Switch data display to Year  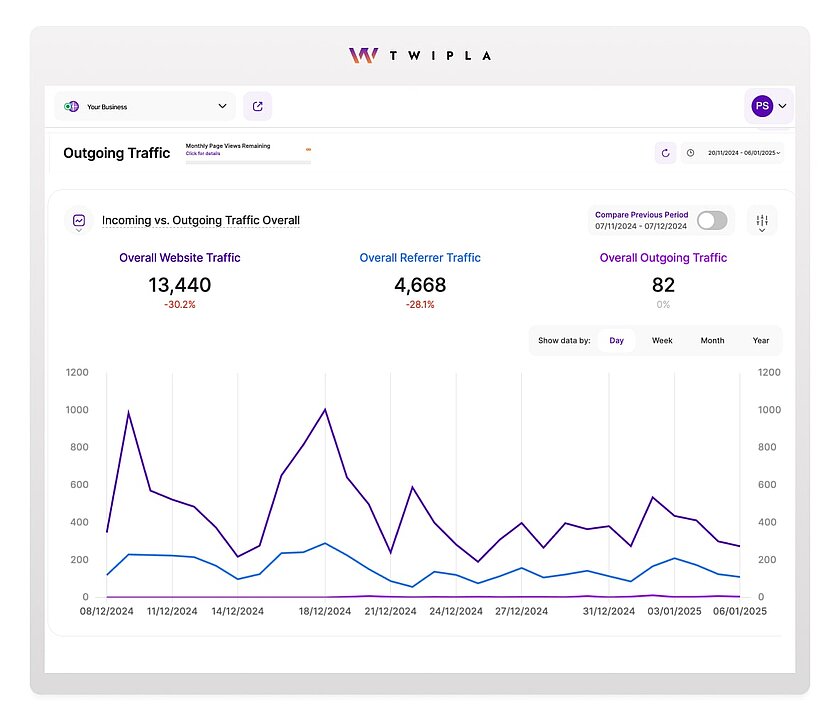point(760,340)
